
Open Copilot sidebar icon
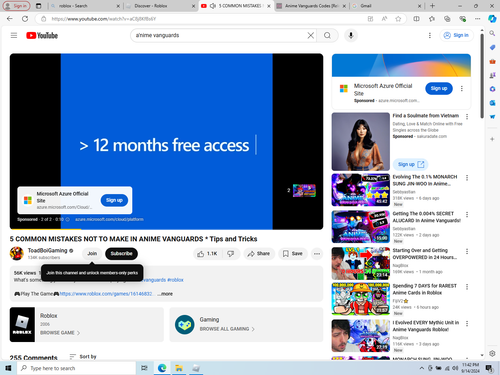click(492, 19)
